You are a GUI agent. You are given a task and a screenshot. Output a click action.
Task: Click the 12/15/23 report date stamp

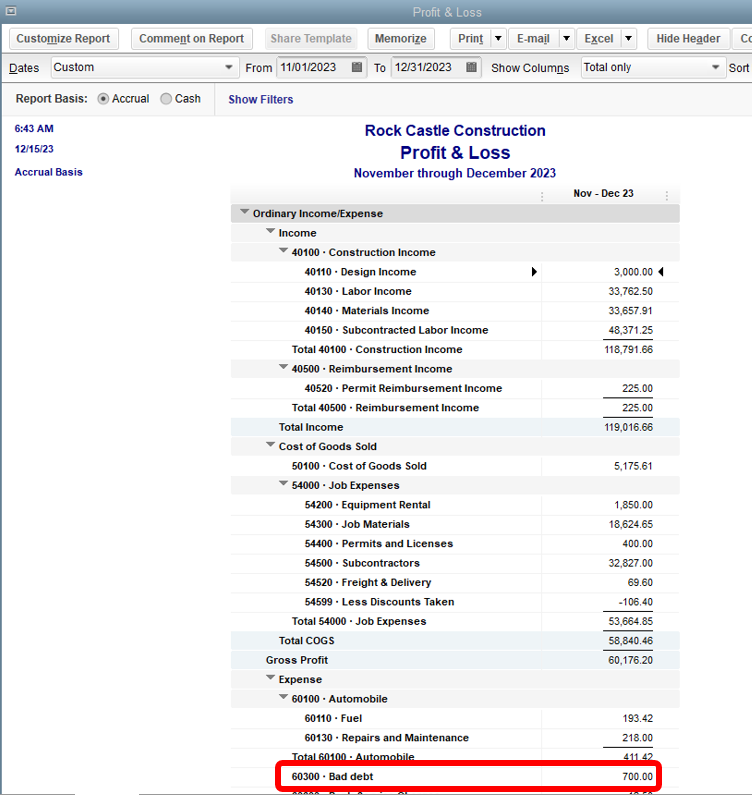pos(34,149)
